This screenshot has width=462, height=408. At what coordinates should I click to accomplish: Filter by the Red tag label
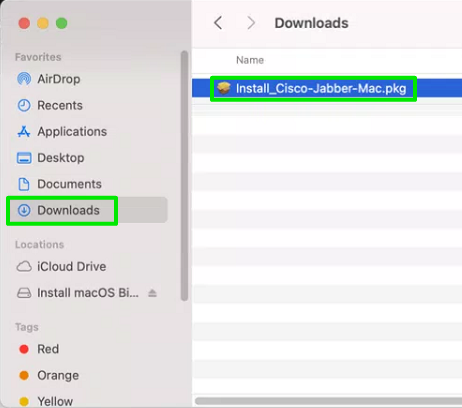click(48, 349)
